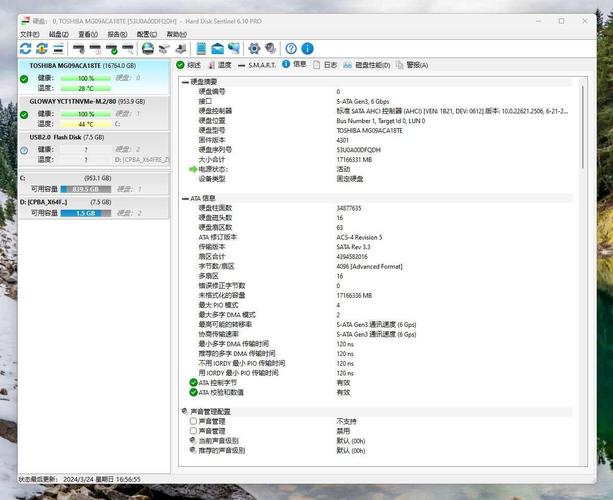This screenshot has width=613, height=500.
Task: Collapse the 硬盘摘要 section
Action: click(x=185, y=82)
